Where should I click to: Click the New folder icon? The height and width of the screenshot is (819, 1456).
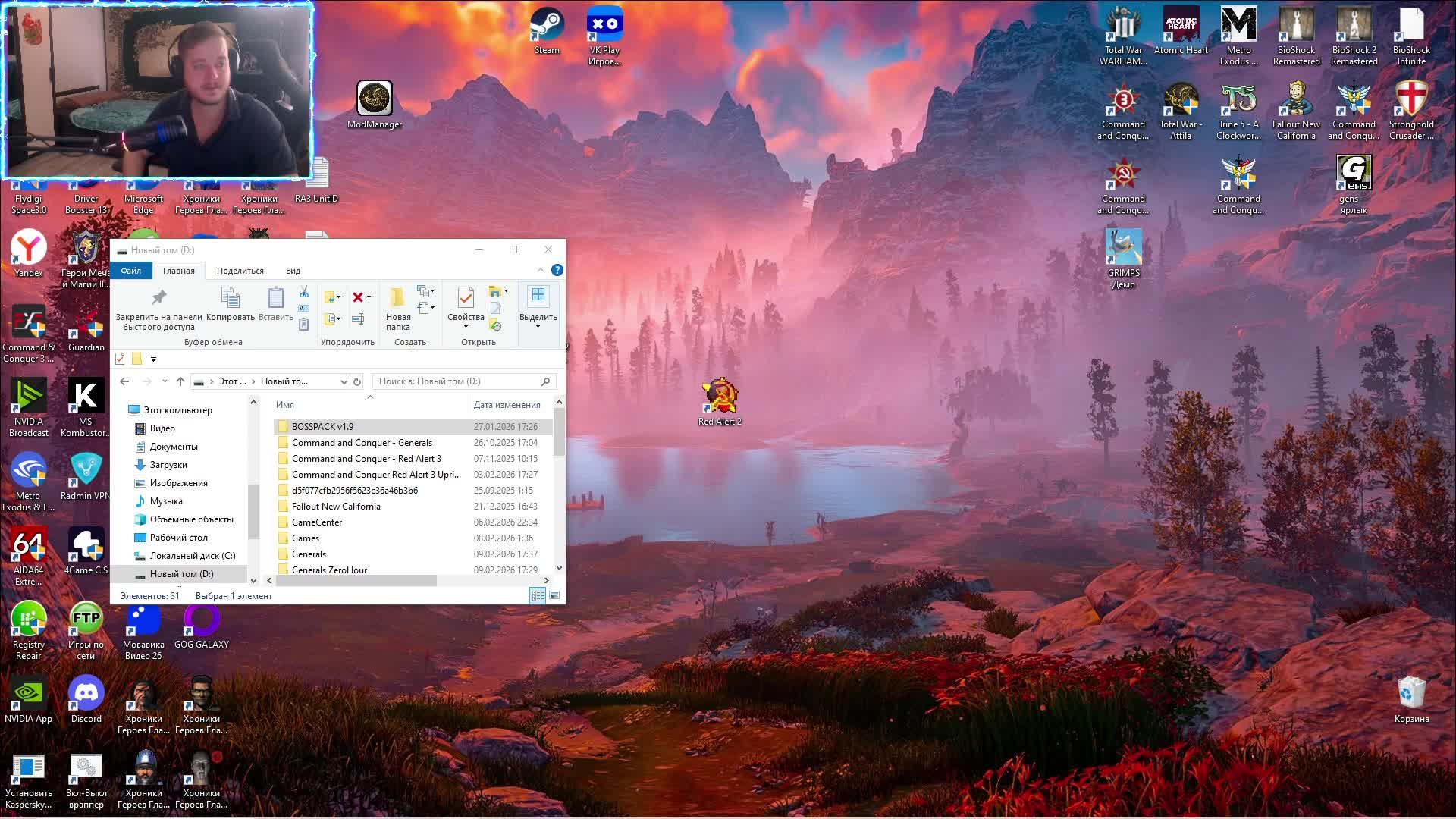[397, 298]
